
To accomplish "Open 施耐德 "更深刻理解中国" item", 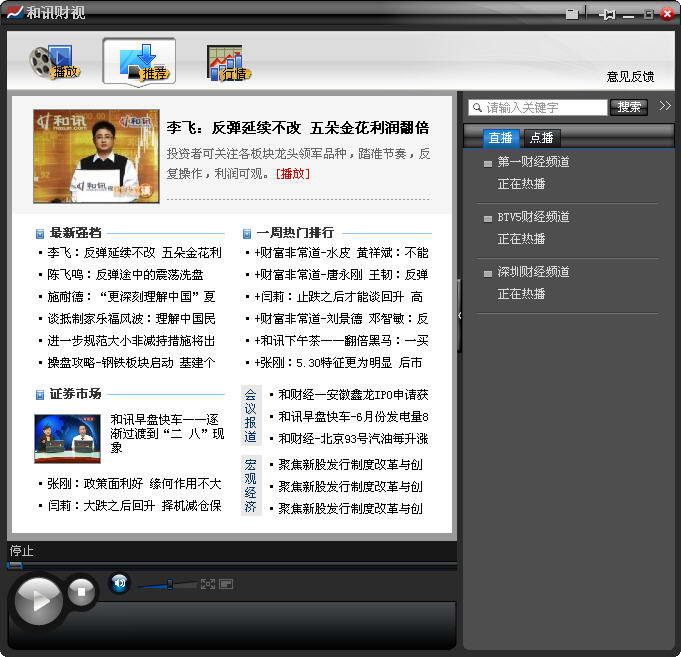I will 131,297.
